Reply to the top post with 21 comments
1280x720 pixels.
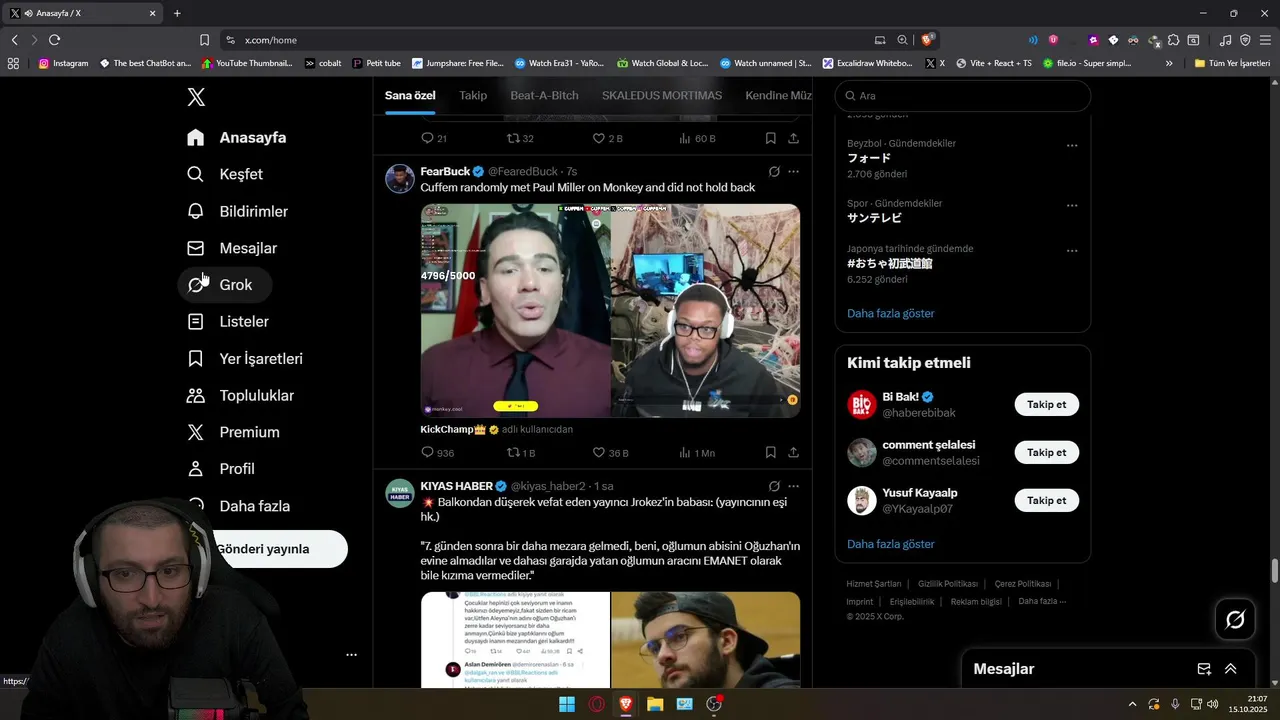[x=434, y=138]
